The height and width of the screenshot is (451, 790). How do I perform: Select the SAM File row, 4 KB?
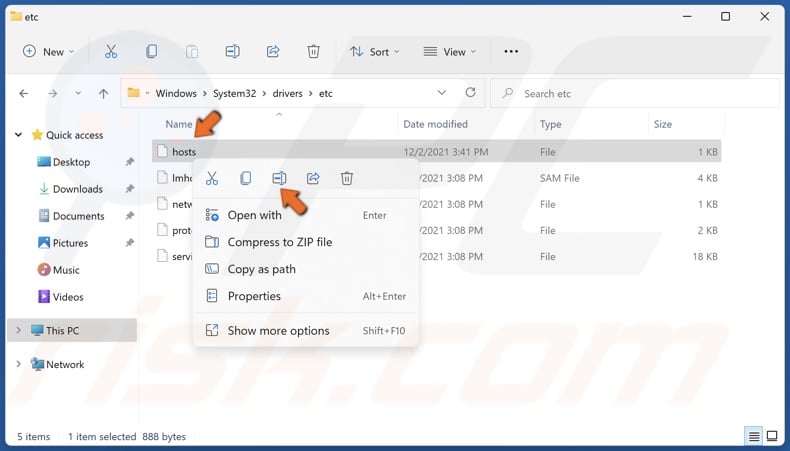point(436,178)
